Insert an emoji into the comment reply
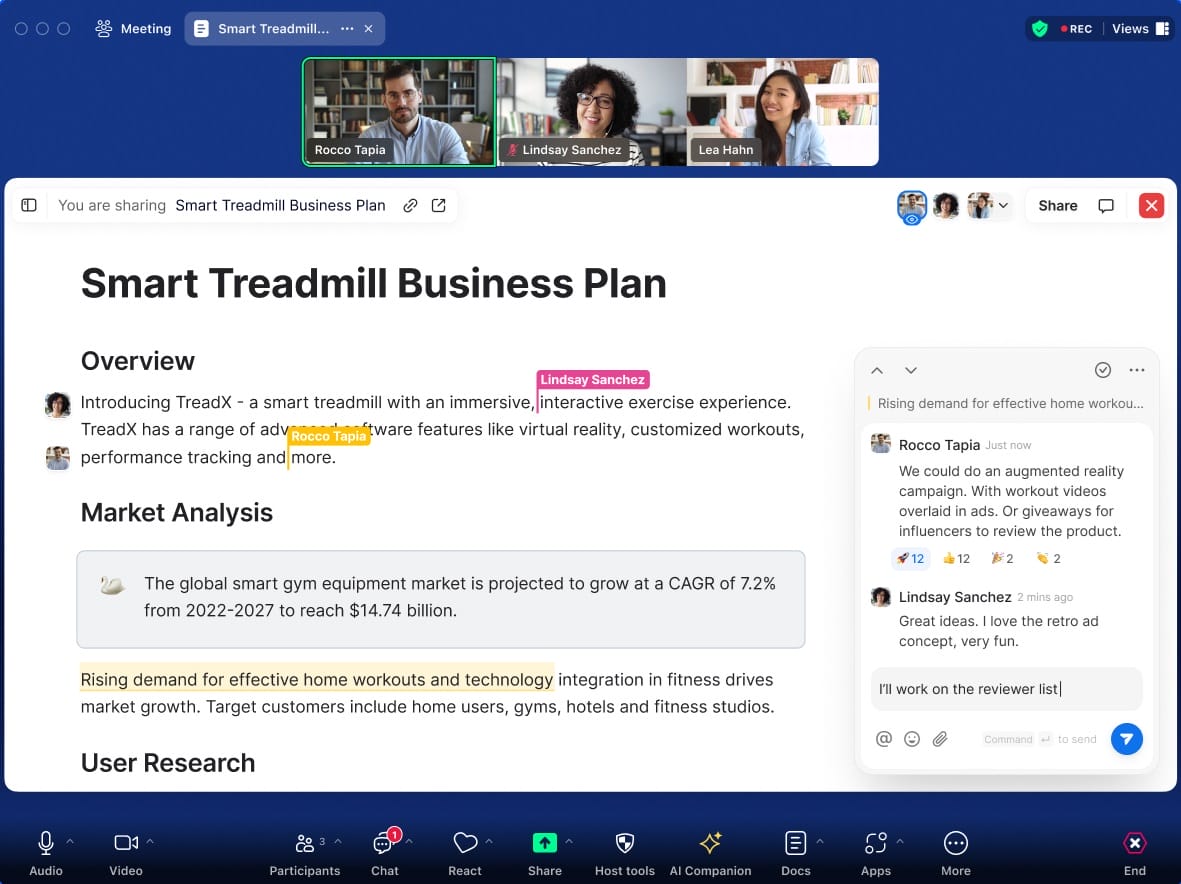Viewport: 1181px width, 884px height. click(x=912, y=738)
